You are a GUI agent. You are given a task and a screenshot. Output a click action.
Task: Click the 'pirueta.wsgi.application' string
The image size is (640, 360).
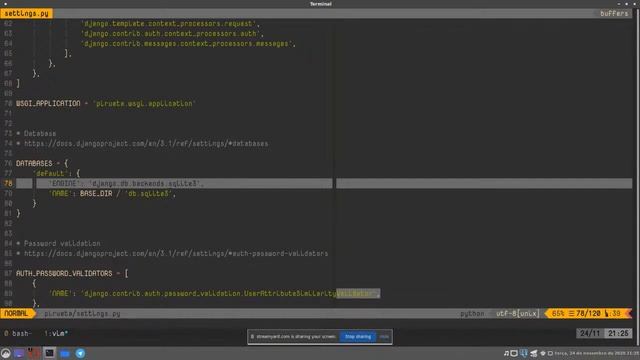point(144,104)
